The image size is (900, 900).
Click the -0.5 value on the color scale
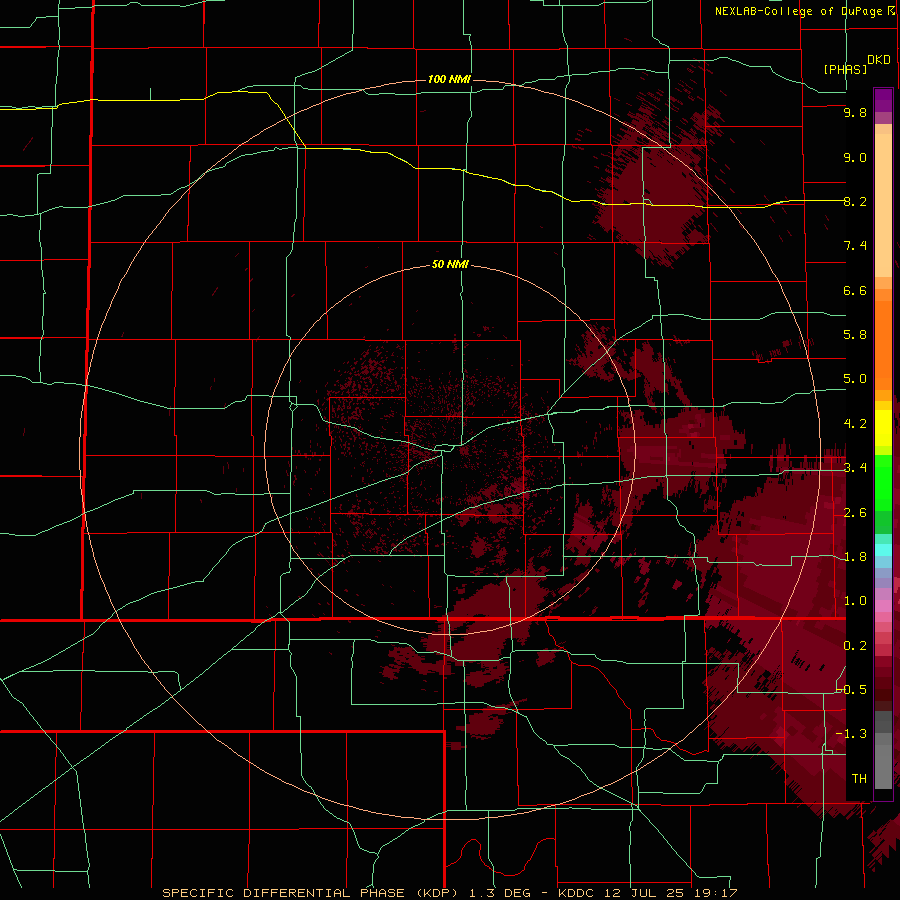[852, 690]
